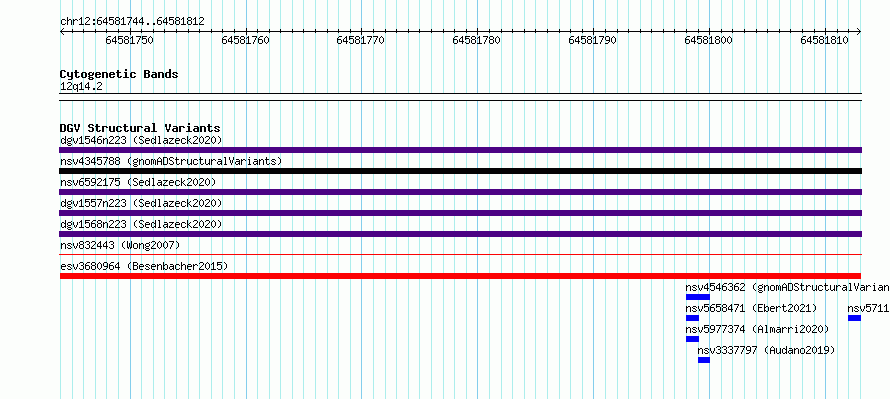
Task: Open esv3680964 (Besenbacher2015) label
Action: tap(144, 266)
